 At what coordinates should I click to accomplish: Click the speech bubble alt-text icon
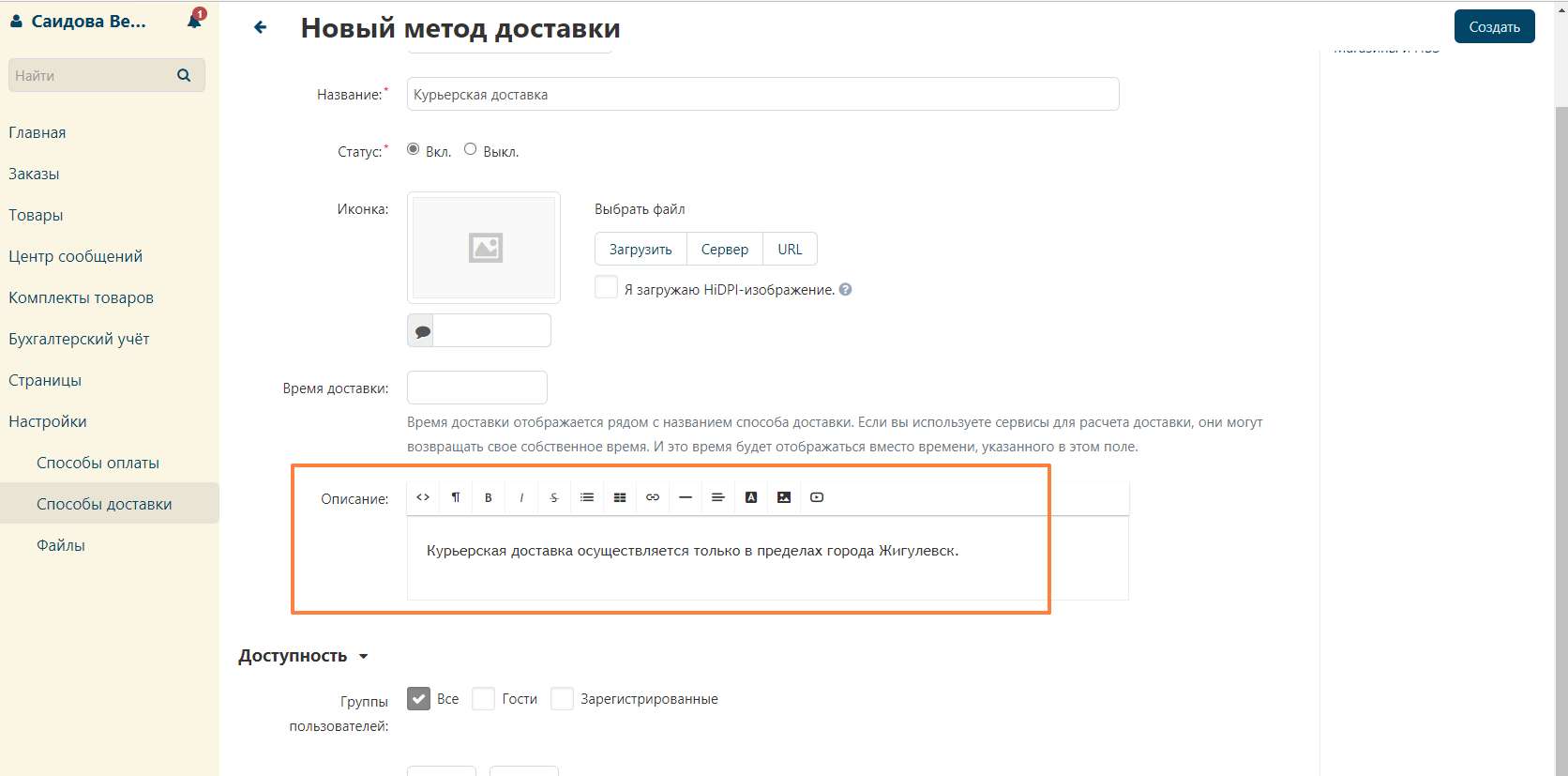pyautogui.click(x=421, y=331)
